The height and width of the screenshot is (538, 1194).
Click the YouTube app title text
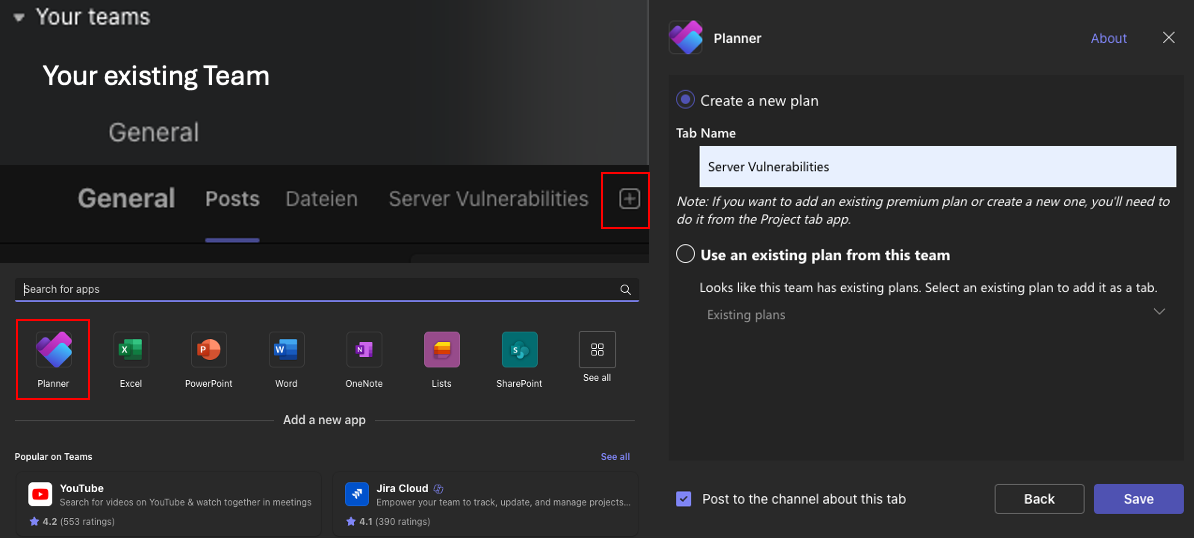[x=81, y=488]
